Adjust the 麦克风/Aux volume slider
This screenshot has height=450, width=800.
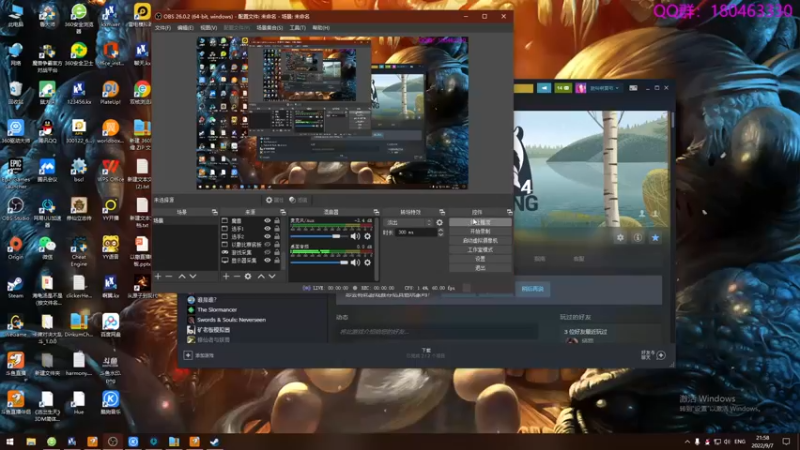(319, 236)
